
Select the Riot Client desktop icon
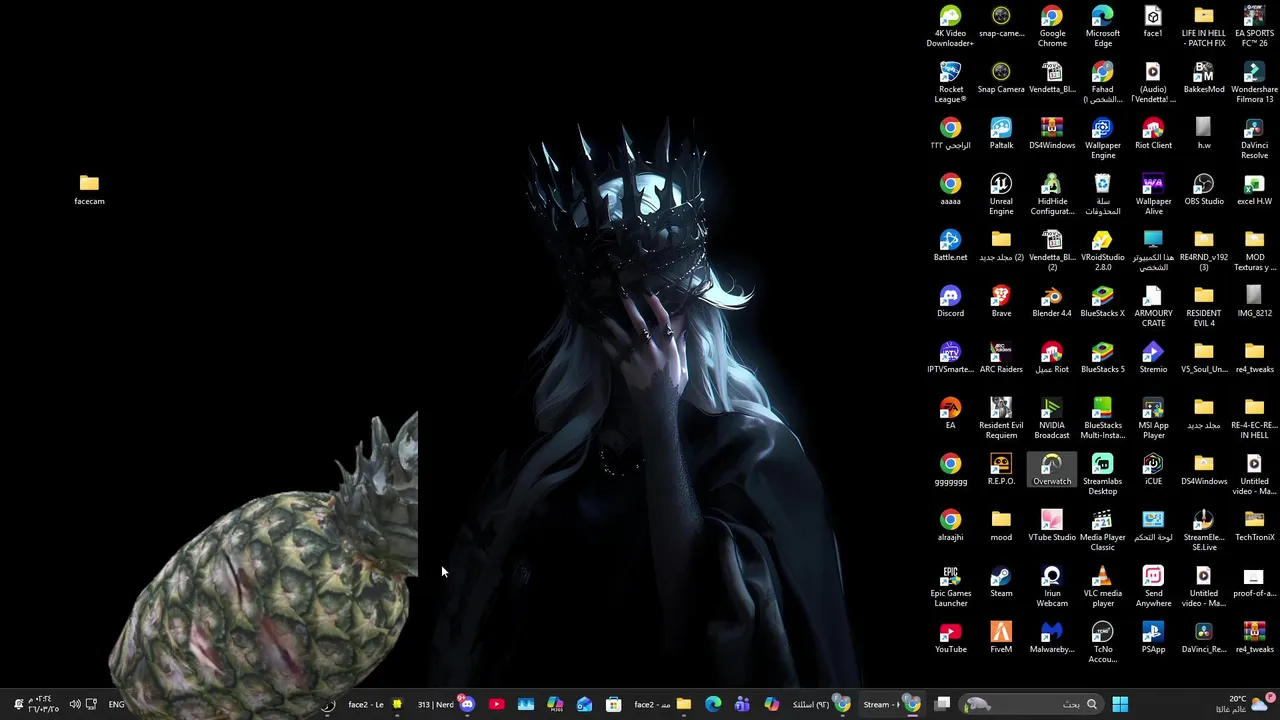coord(1153,134)
